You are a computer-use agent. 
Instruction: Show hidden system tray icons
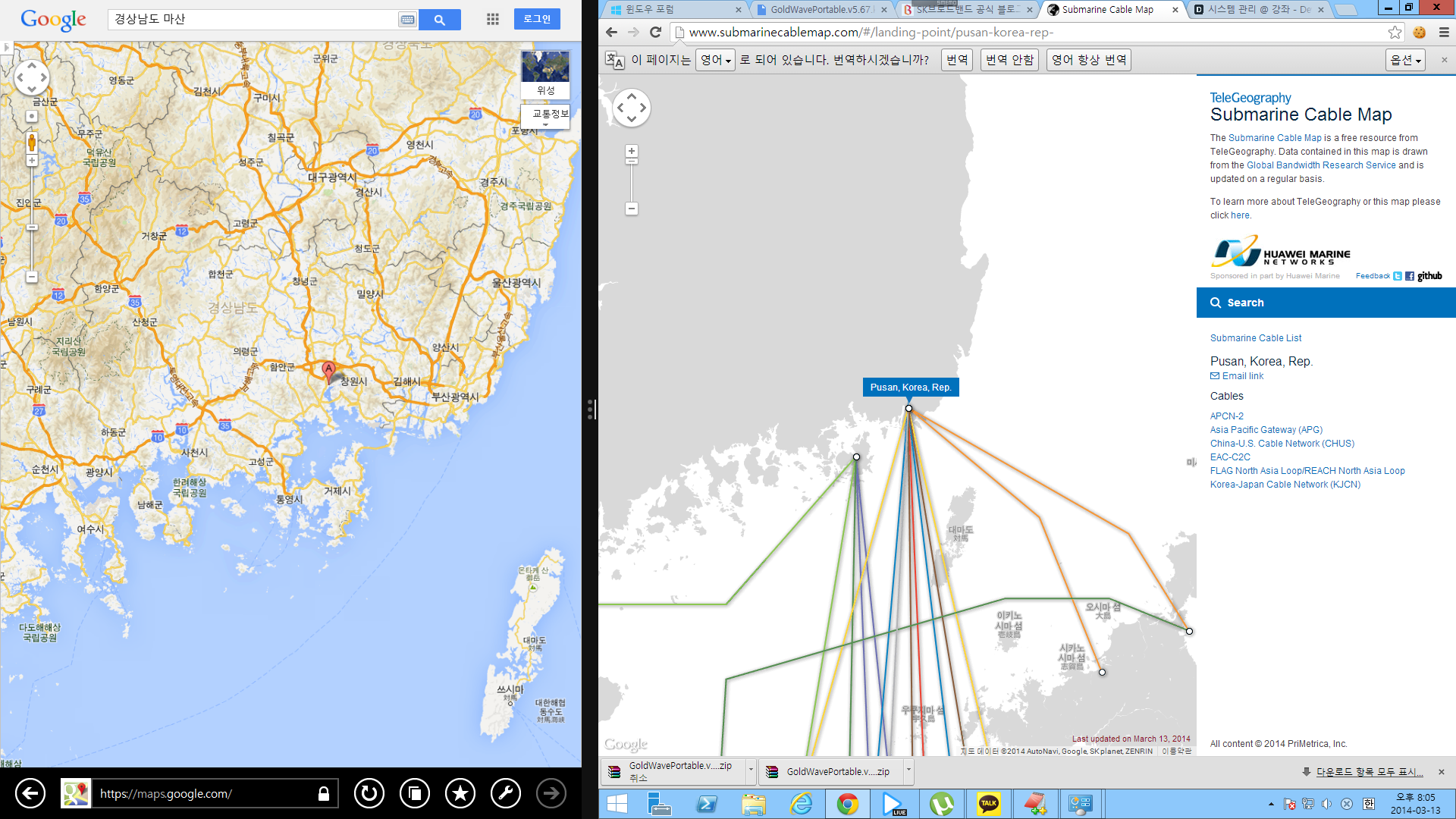click(x=1271, y=804)
